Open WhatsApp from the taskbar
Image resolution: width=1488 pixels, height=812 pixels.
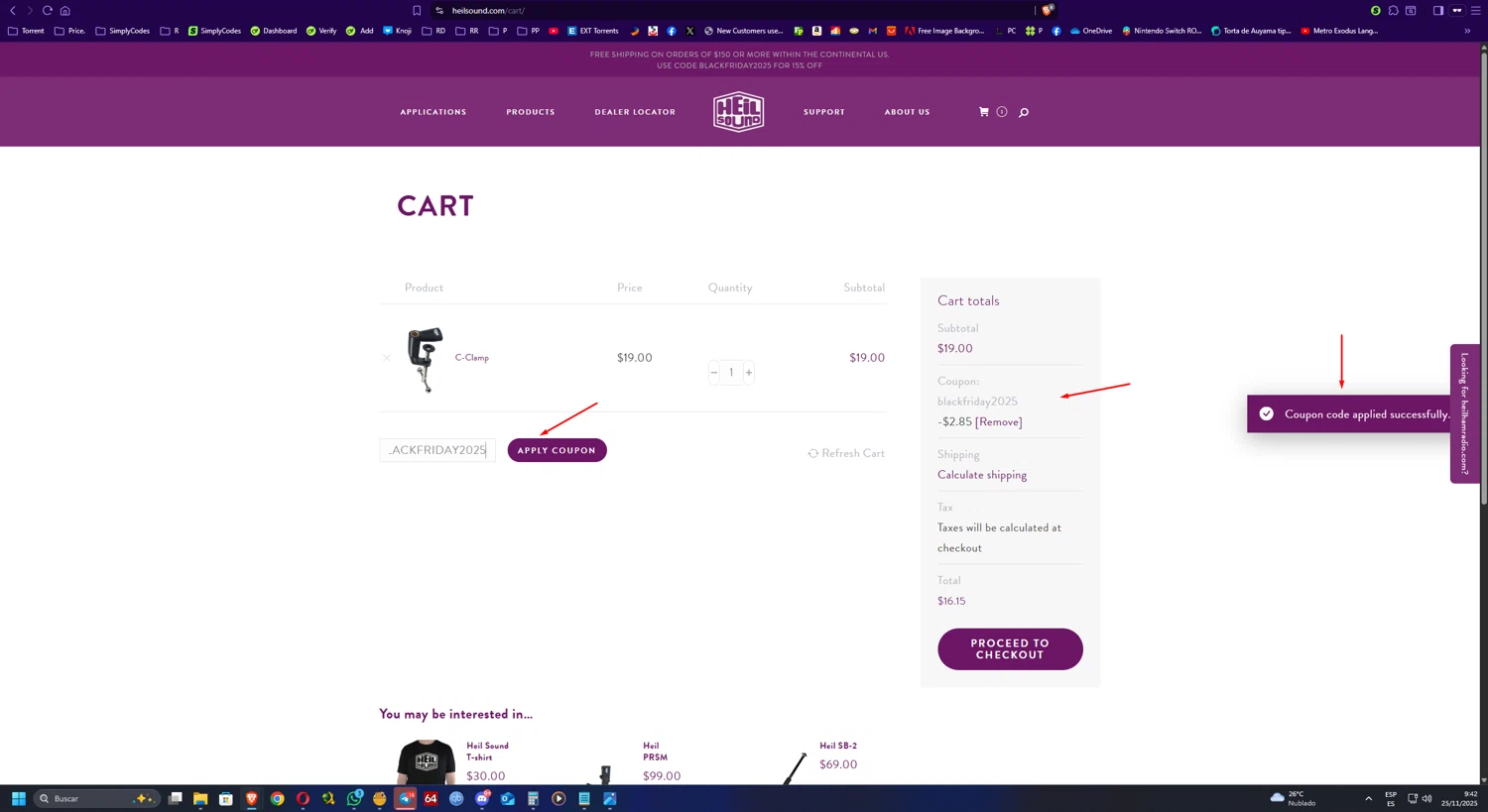point(354,799)
